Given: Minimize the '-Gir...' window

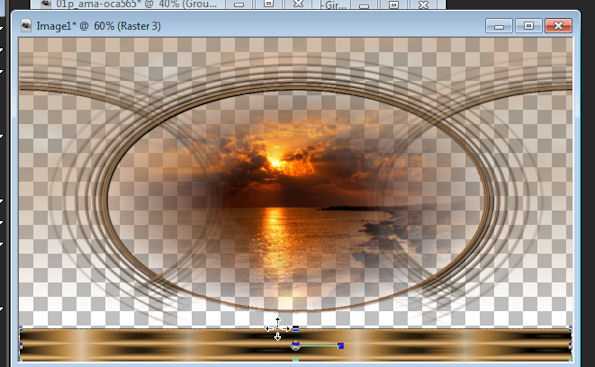Looking at the screenshot, I should [x=364, y=5].
